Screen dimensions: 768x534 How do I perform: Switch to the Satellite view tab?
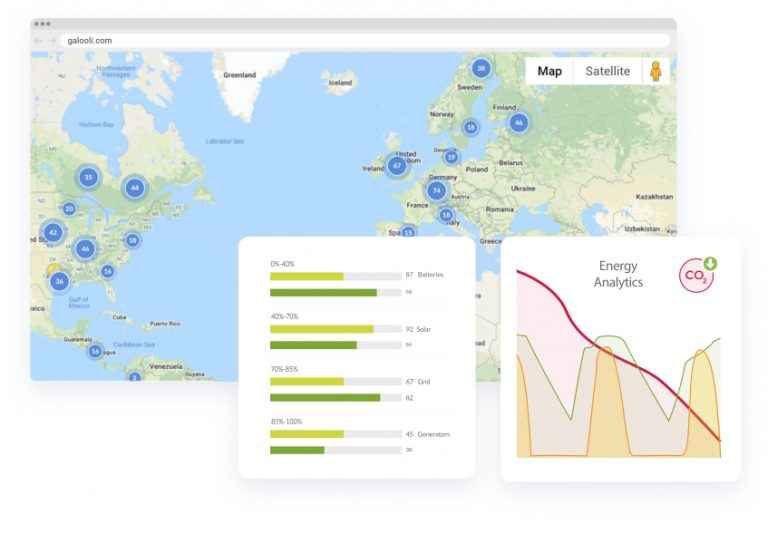[607, 72]
